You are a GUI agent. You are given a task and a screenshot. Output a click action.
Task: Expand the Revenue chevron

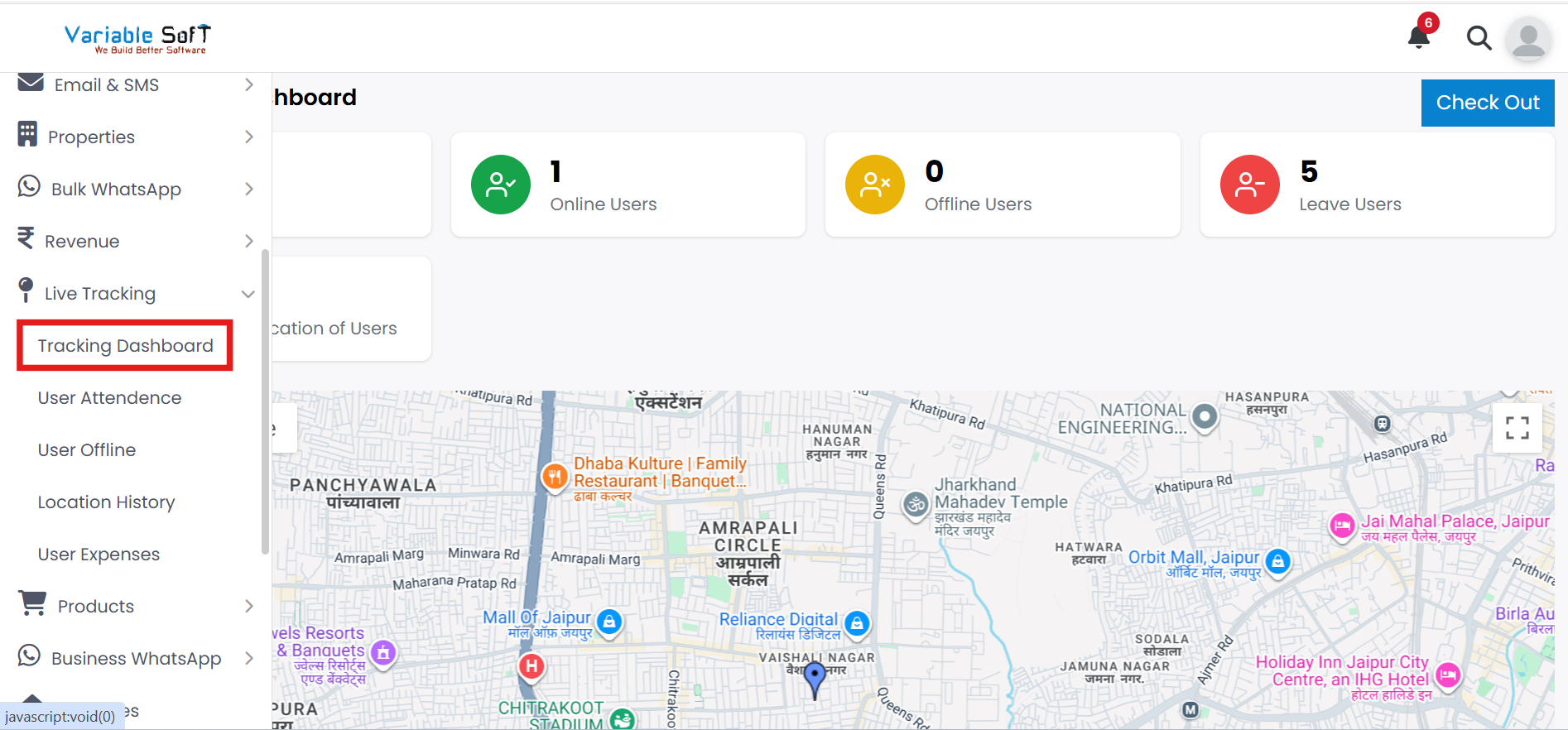pyautogui.click(x=249, y=241)
